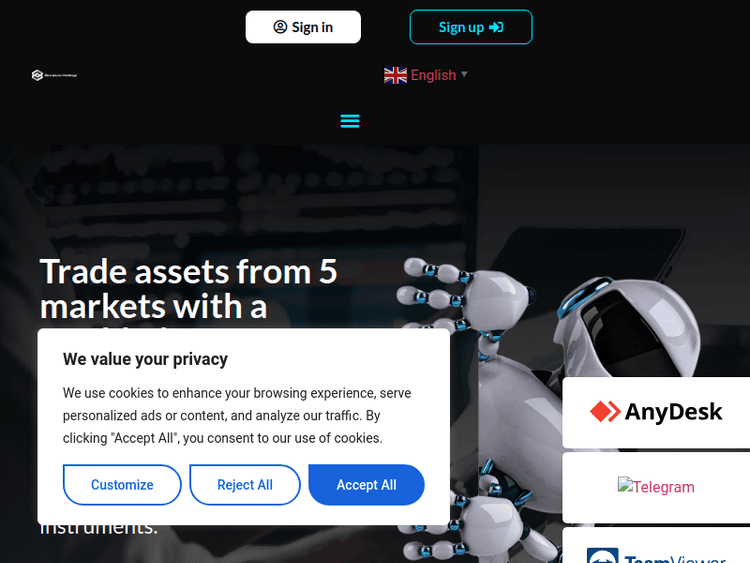Open Customize cookie preferences
The height and width of the screenshot is (563, 750).
[x=122, y=485]
